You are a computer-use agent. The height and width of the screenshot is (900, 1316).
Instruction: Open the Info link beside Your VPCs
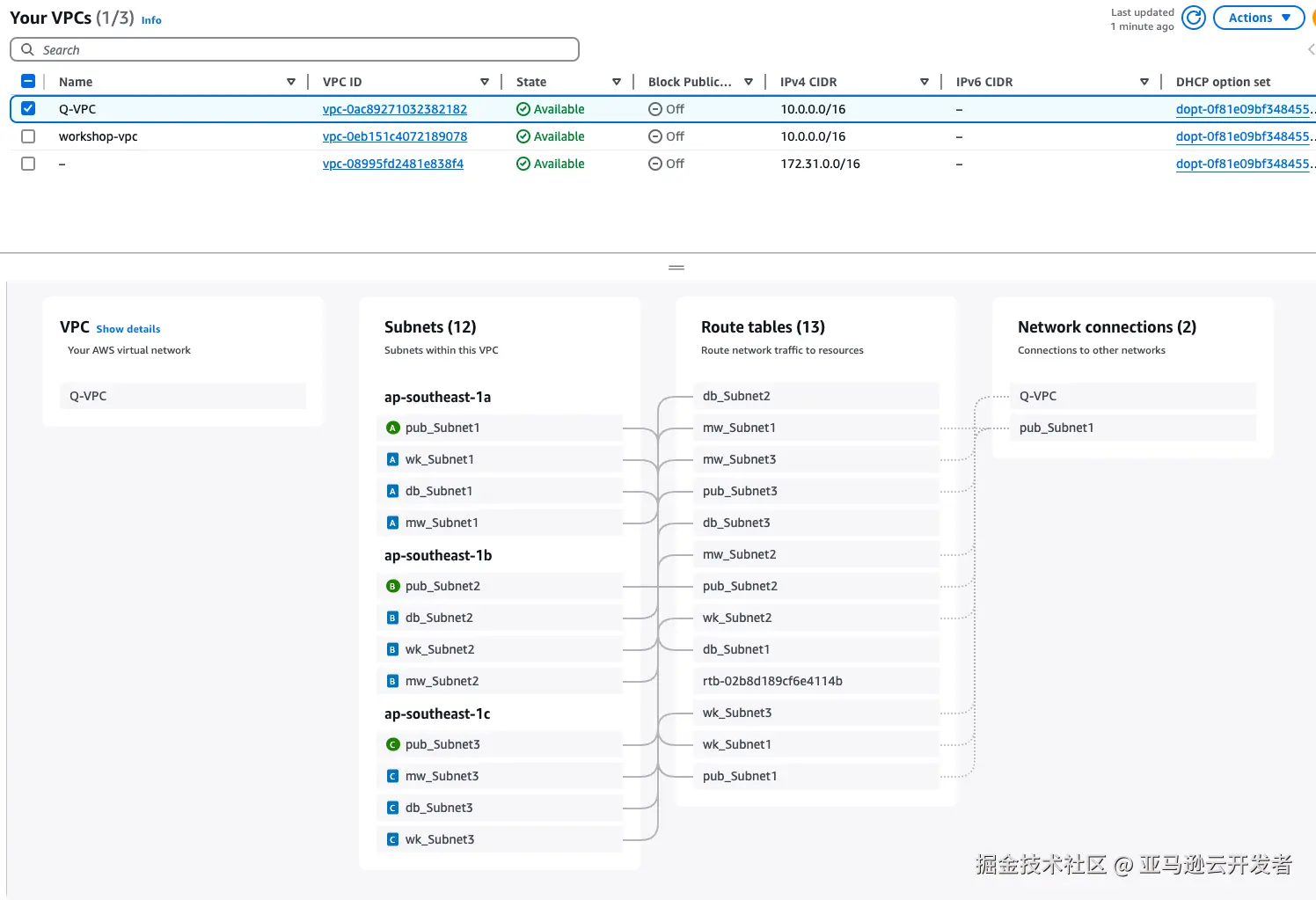[x=151, y=20]
